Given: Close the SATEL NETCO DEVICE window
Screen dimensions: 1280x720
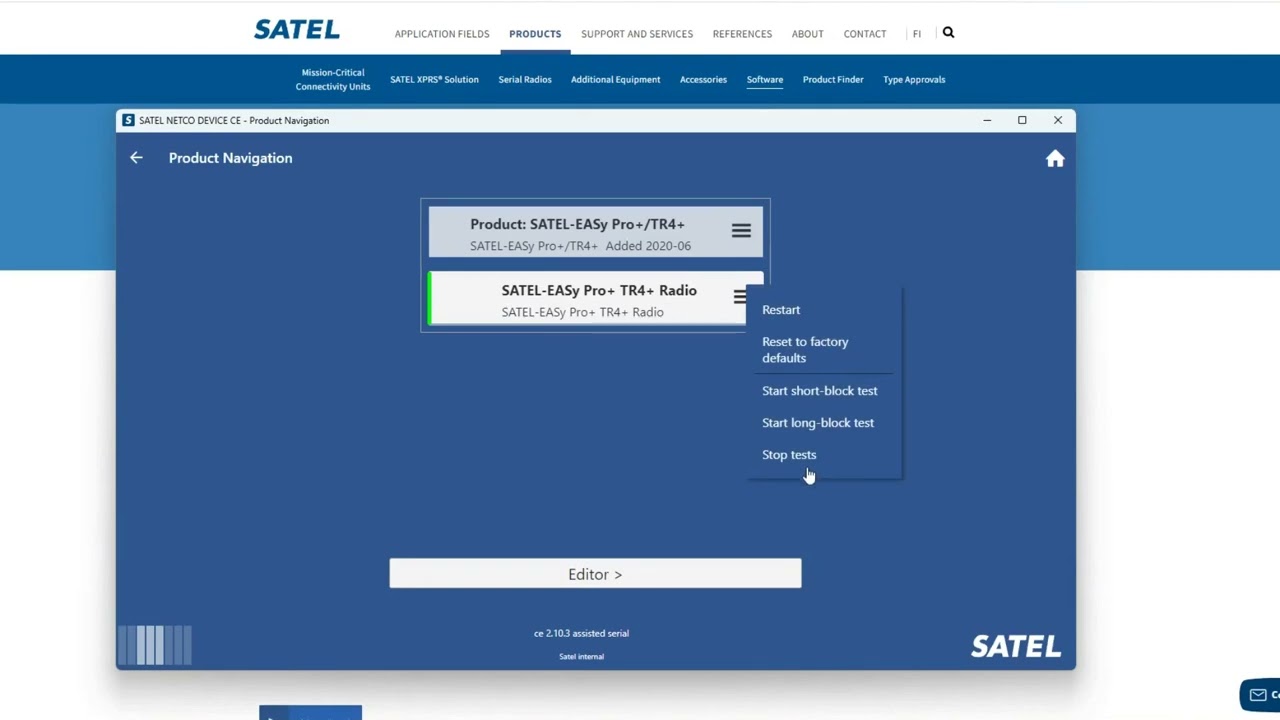Looking at the screenshot, I should [1058, 120].
